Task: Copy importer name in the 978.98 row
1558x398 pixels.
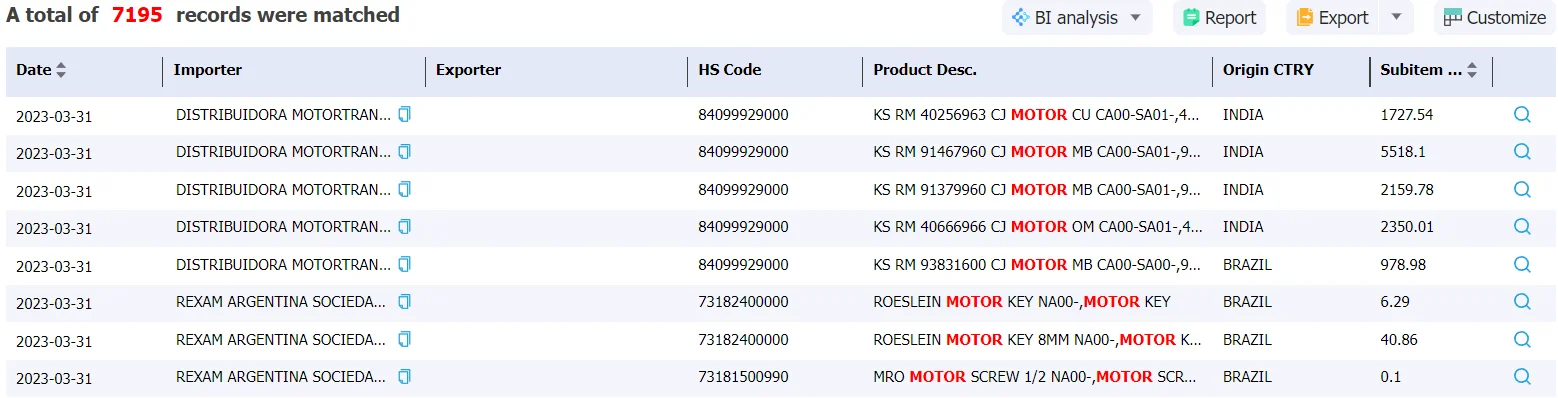Action: (x=404, y=264)
